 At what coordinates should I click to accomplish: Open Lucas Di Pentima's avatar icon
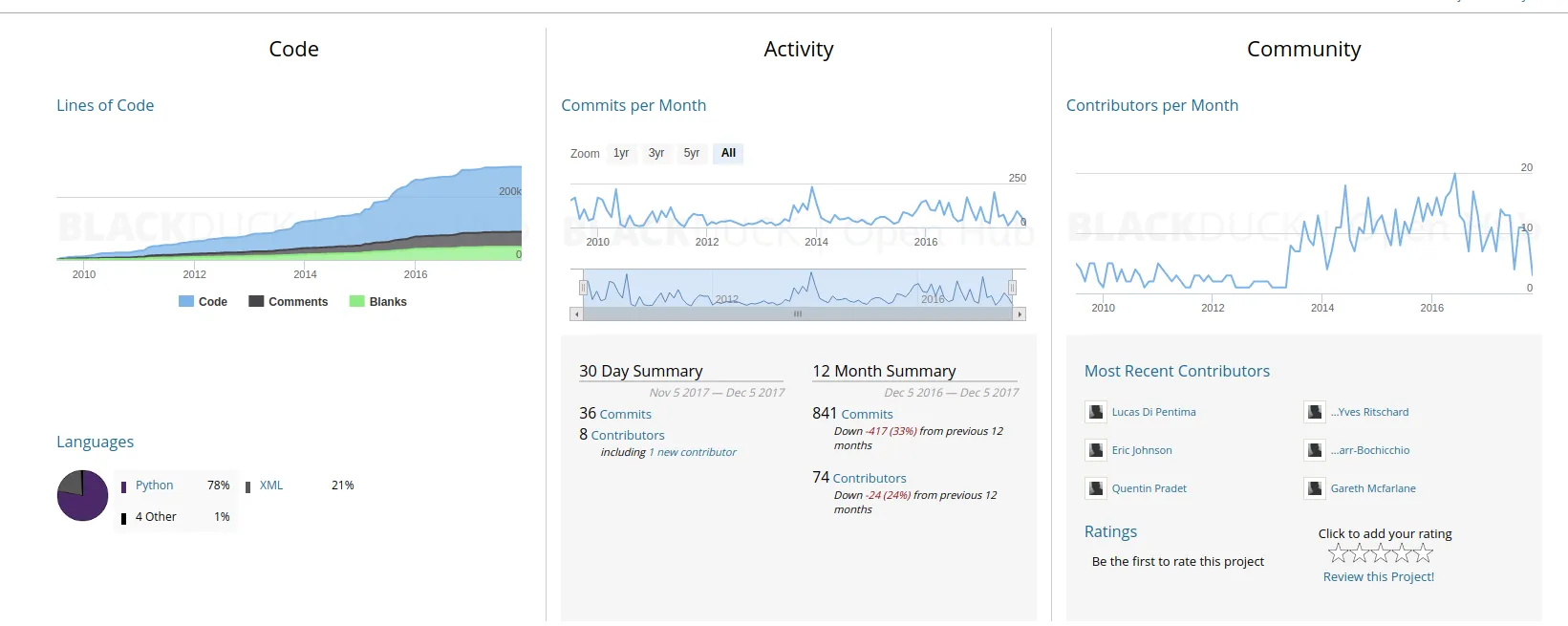tap(1095, 412)
